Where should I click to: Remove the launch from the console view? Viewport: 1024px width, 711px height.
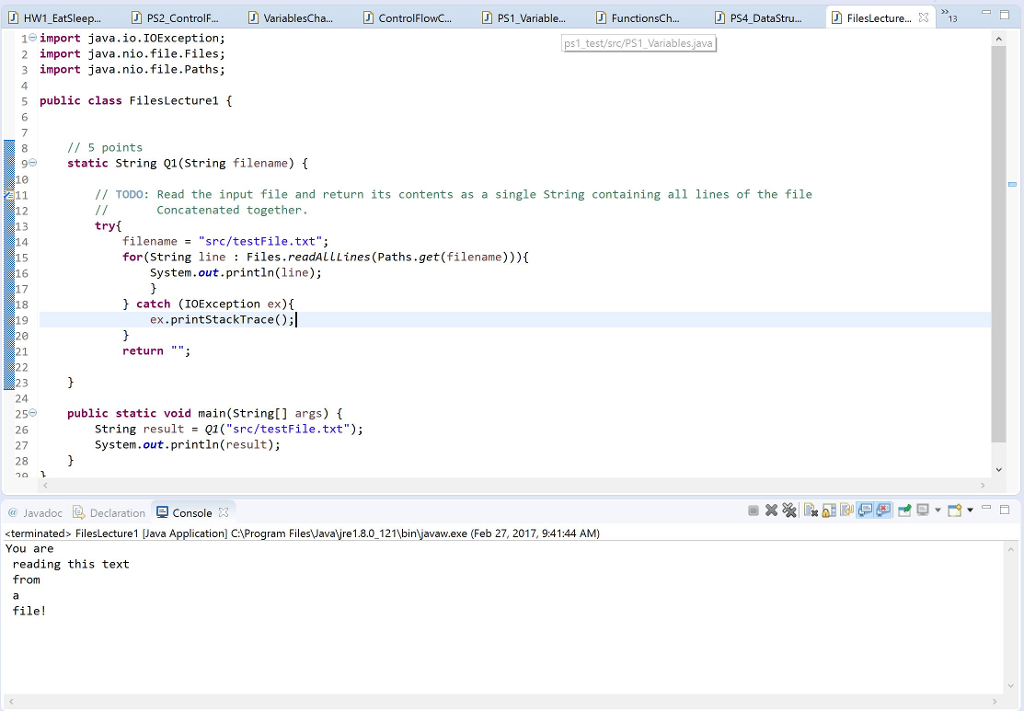click(x=770, y=510)
